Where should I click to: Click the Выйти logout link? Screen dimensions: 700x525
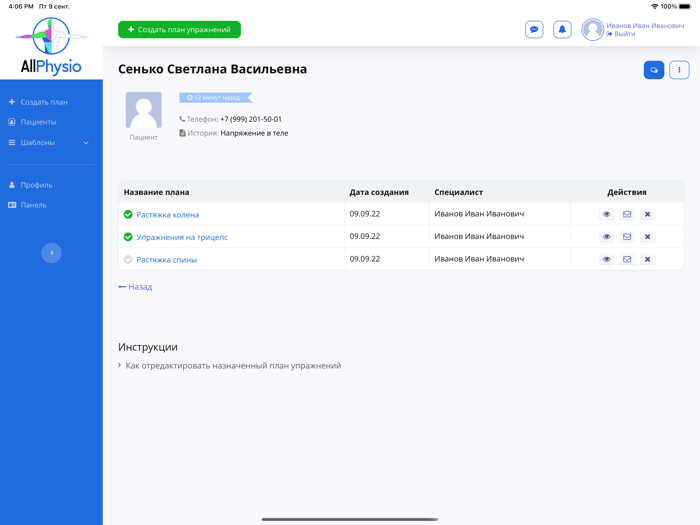coord(621,34)
